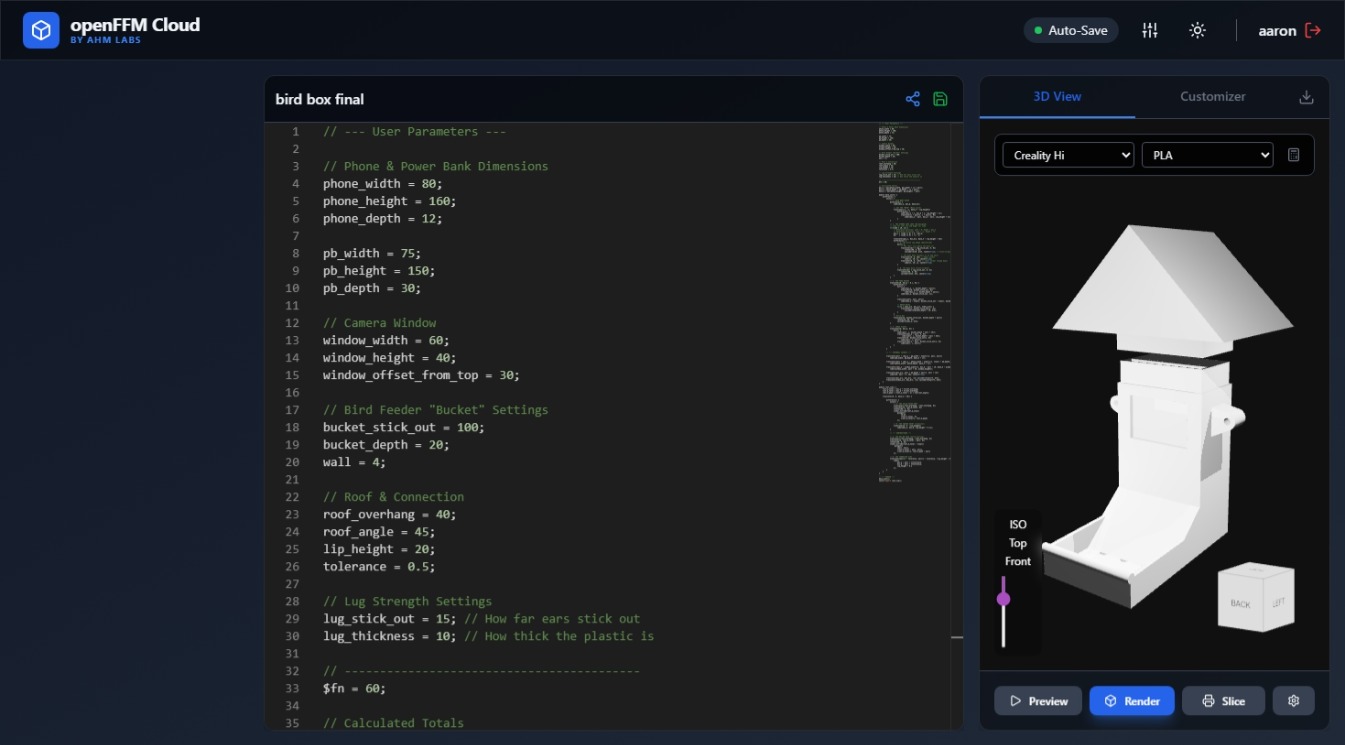
Task: Open slicer settings with the gear icon
Action: [1293, 700]
